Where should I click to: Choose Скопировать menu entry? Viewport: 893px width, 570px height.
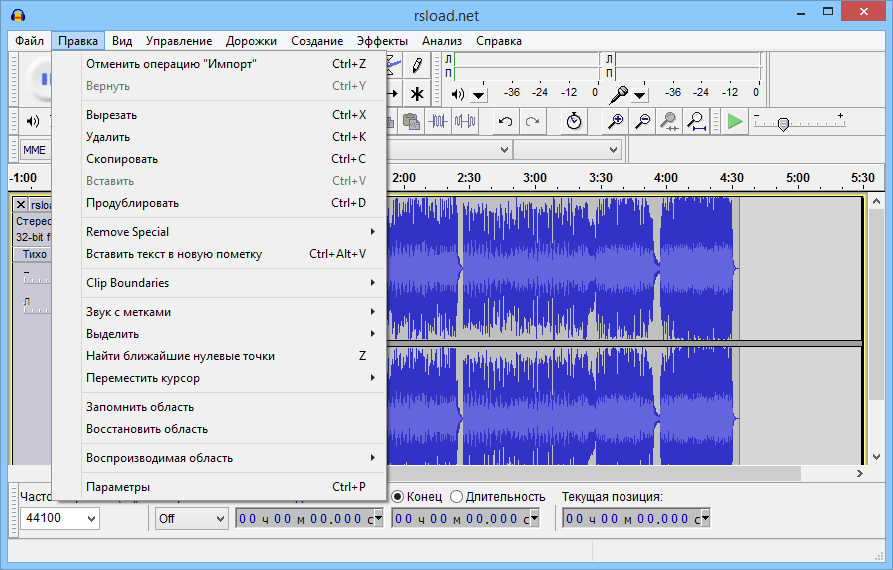click(234, 159)
